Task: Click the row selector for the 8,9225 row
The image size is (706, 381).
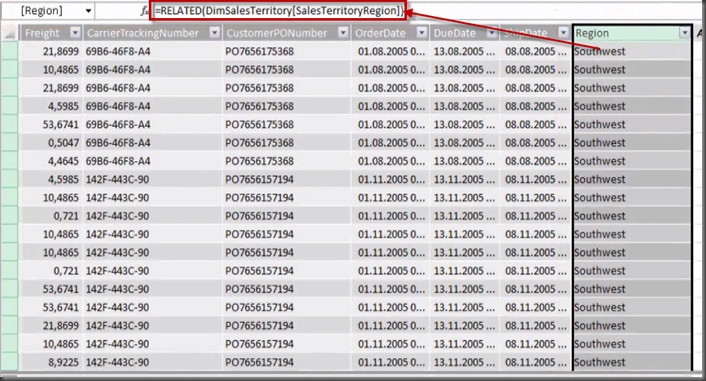Action: pyautogui.click(x=9, y=362)
